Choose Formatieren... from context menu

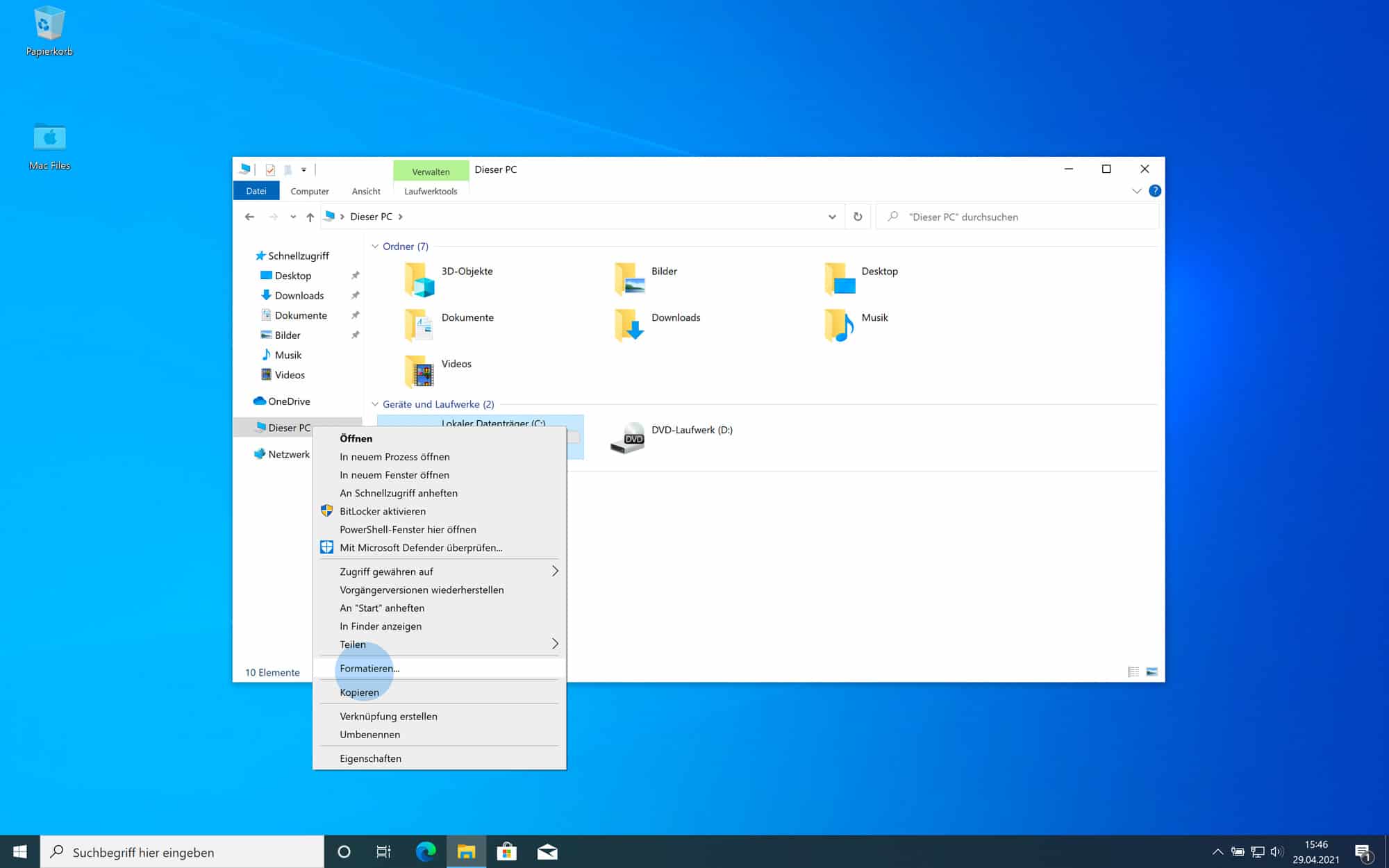click(440, 668)
